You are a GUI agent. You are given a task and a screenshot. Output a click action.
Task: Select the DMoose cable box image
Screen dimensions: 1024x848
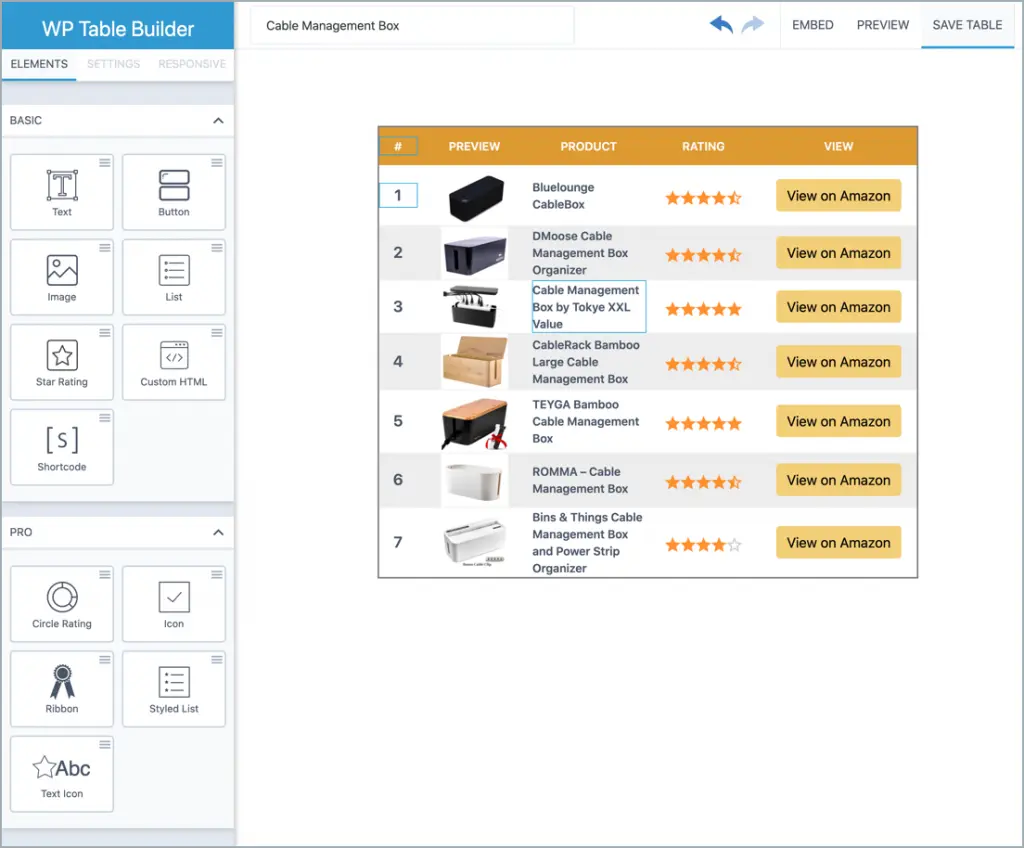tap(475, 253)
